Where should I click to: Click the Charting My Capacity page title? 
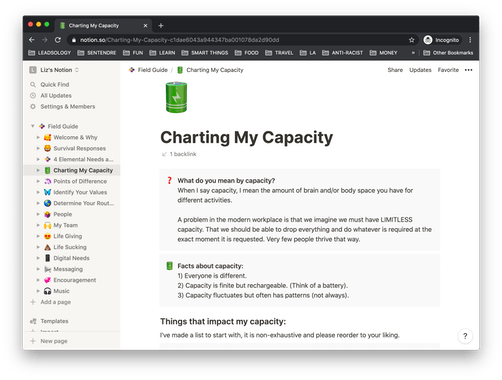[247, 137]
